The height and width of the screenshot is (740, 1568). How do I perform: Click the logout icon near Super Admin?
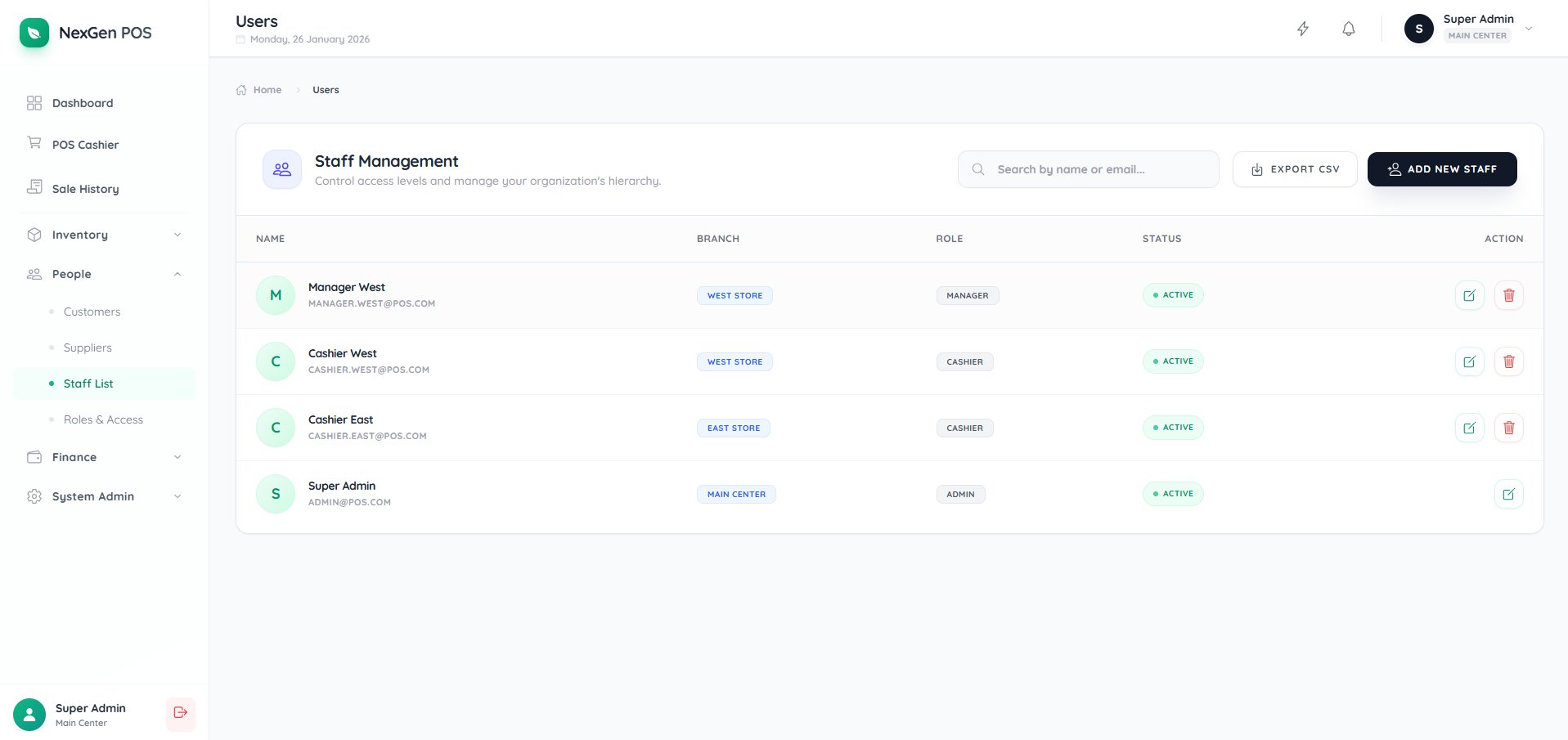coord(180,714)
